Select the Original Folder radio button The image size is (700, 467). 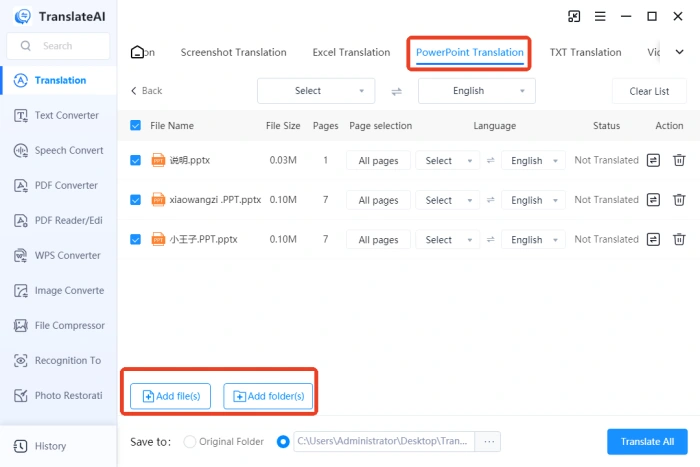[x=190, y=442]
